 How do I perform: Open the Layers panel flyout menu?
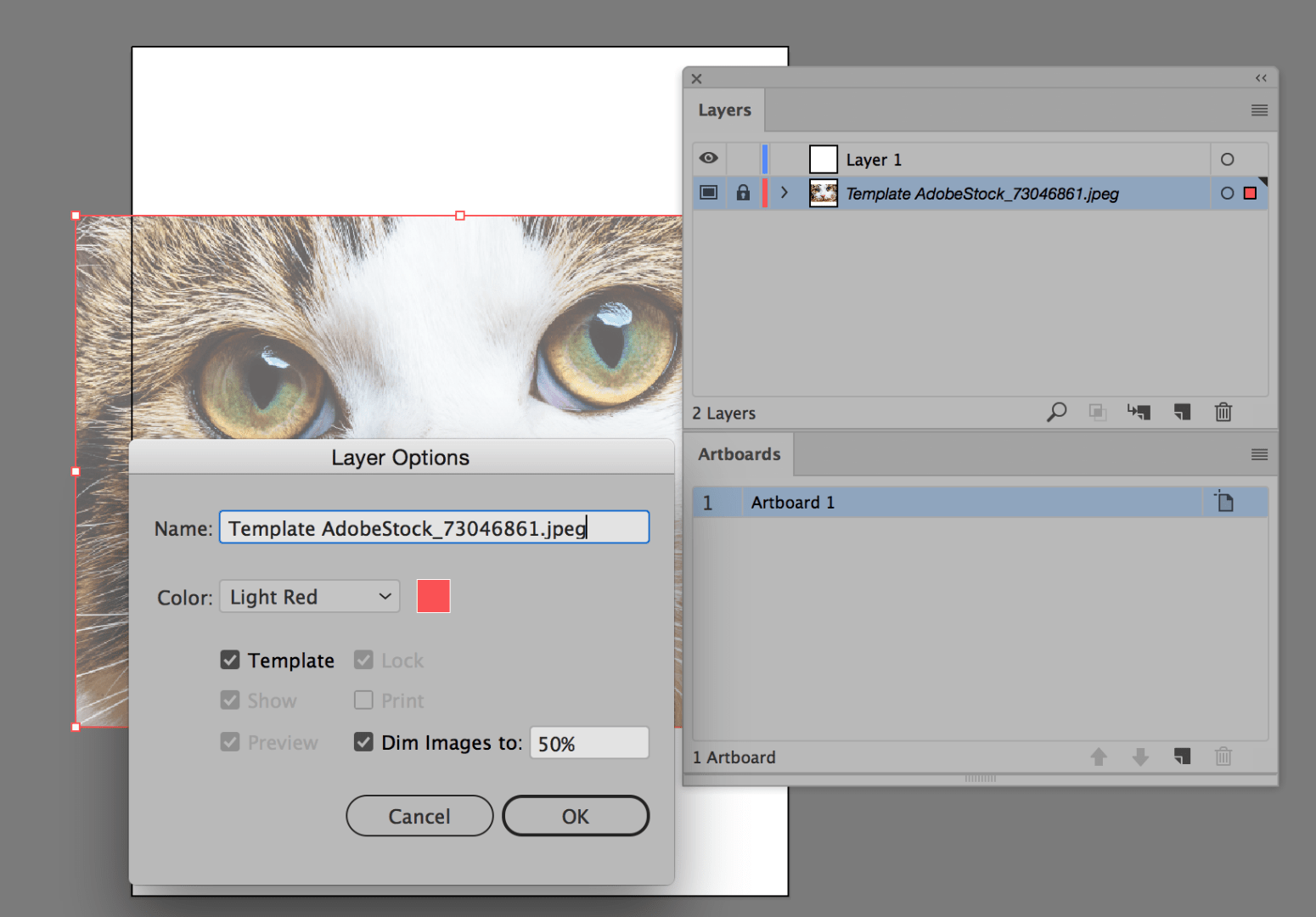click(x=1258, y=110)
